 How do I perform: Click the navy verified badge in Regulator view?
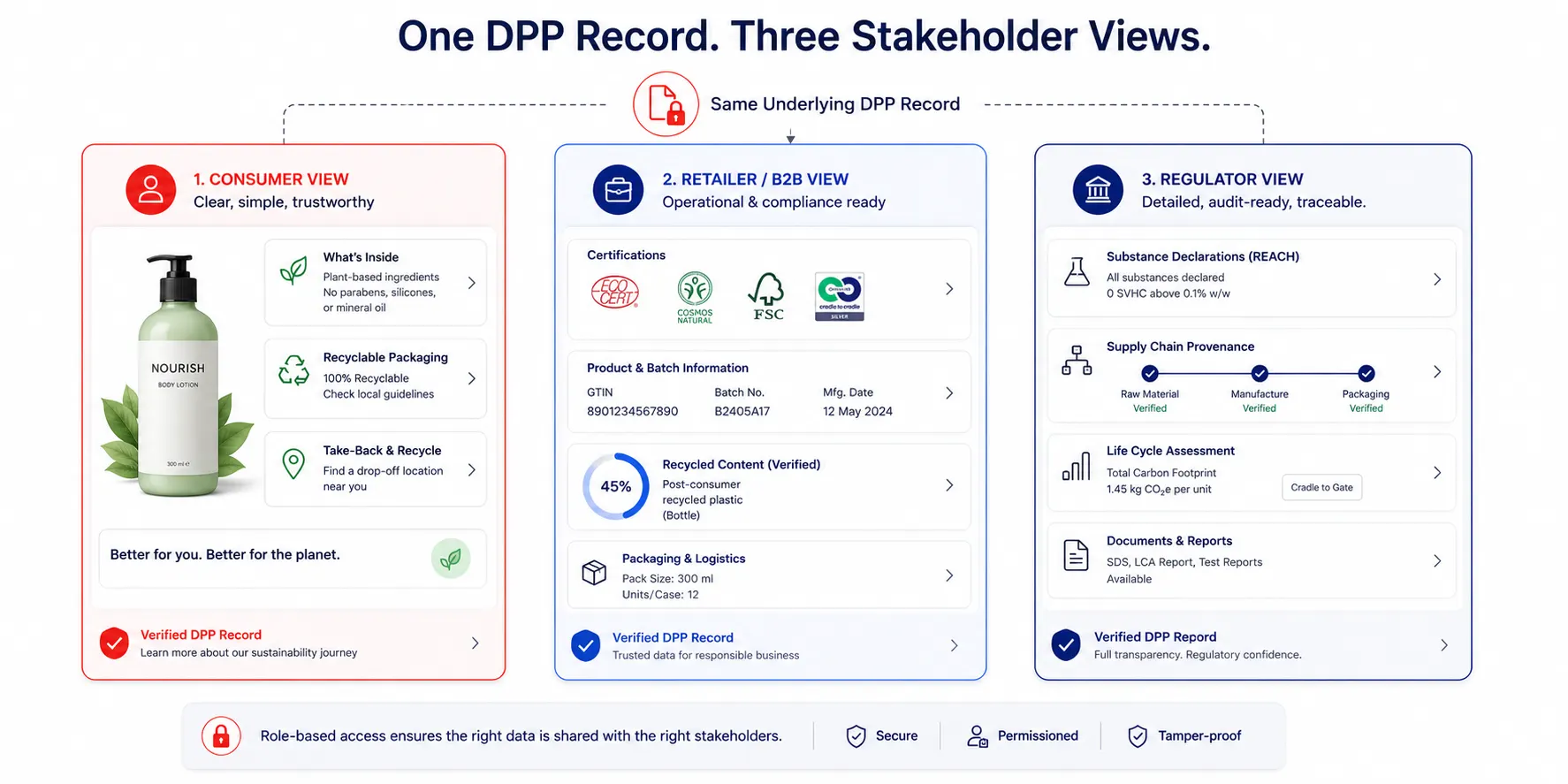point(1066,645)
